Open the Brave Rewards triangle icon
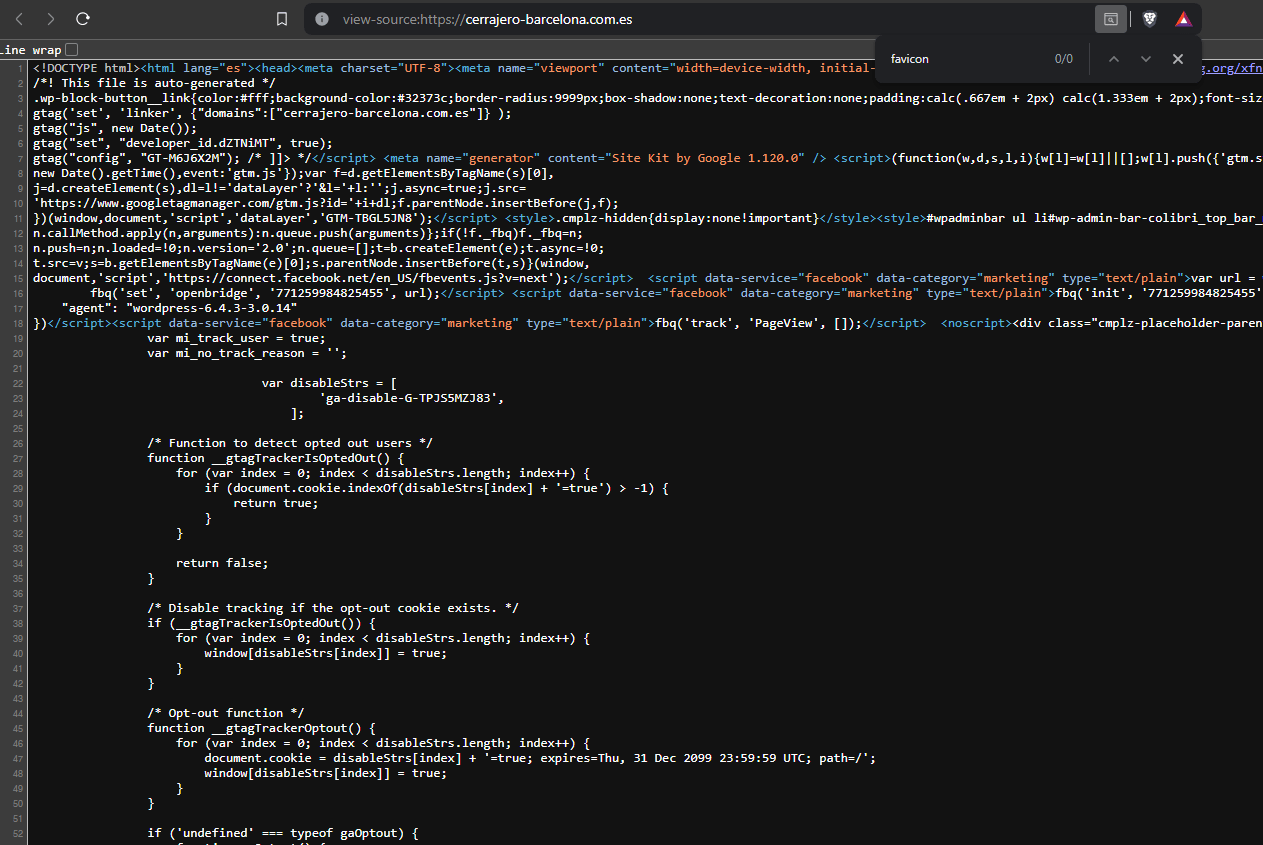The image size is (1263, 845). 1183,19
